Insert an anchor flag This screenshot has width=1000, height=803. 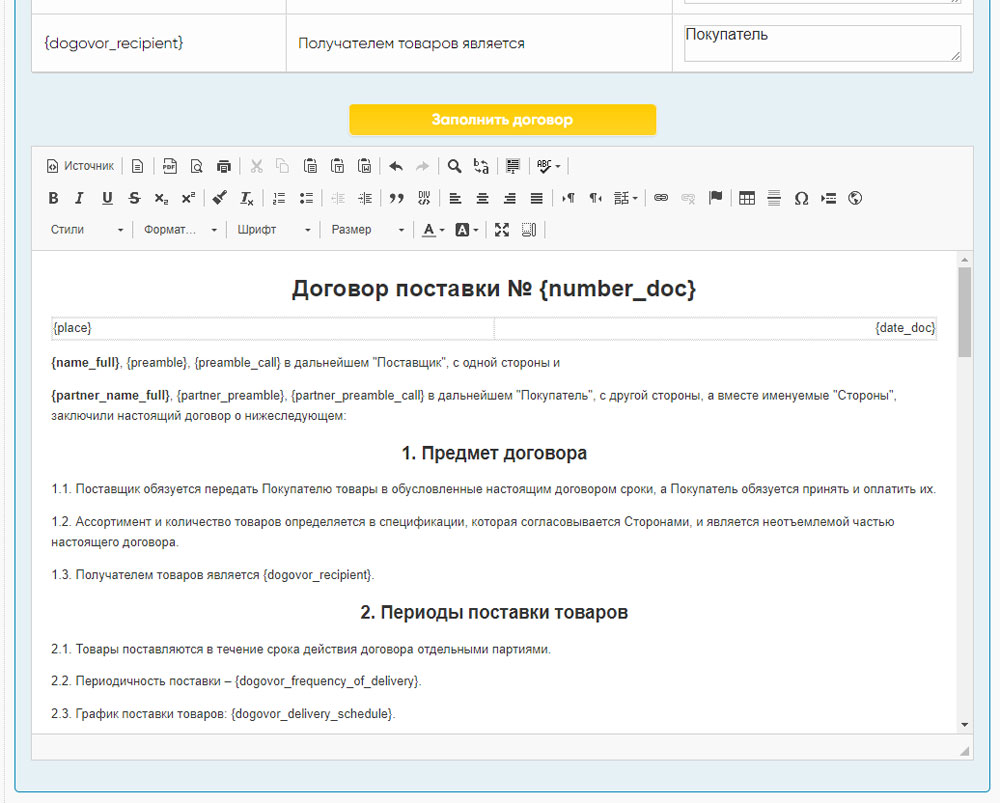(716, 198)
